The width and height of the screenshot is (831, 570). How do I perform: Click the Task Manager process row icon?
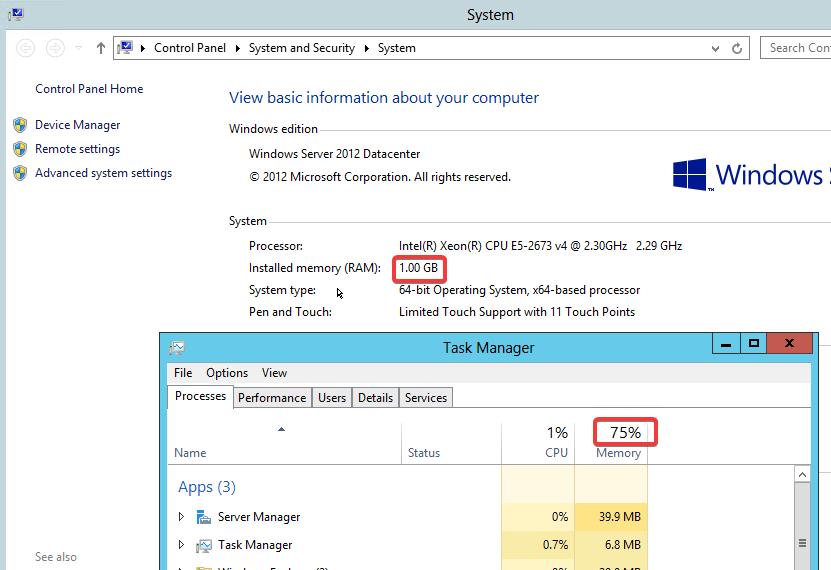(x=204, y=545)
